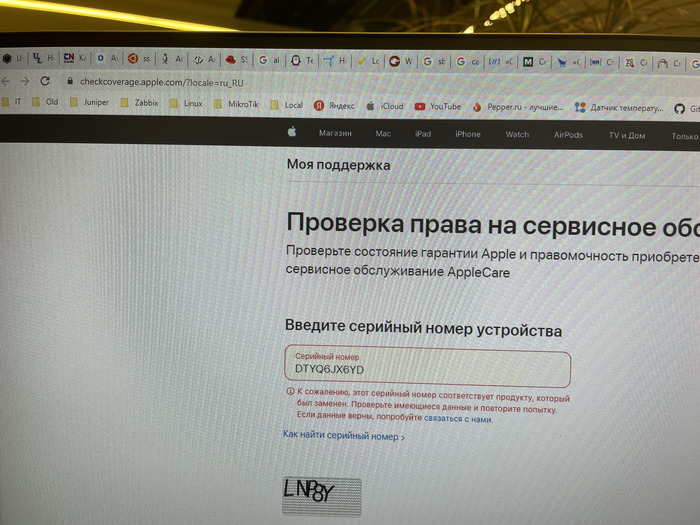
Task: Open the Linux bookmarks folder
Action: pyautogui.click(x=186, y=104)
